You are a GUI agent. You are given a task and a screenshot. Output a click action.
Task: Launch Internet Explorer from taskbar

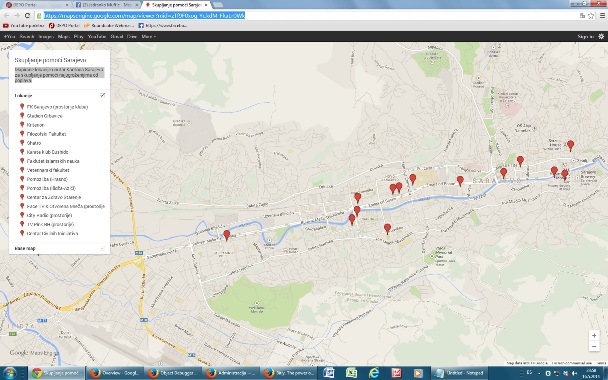374,373
